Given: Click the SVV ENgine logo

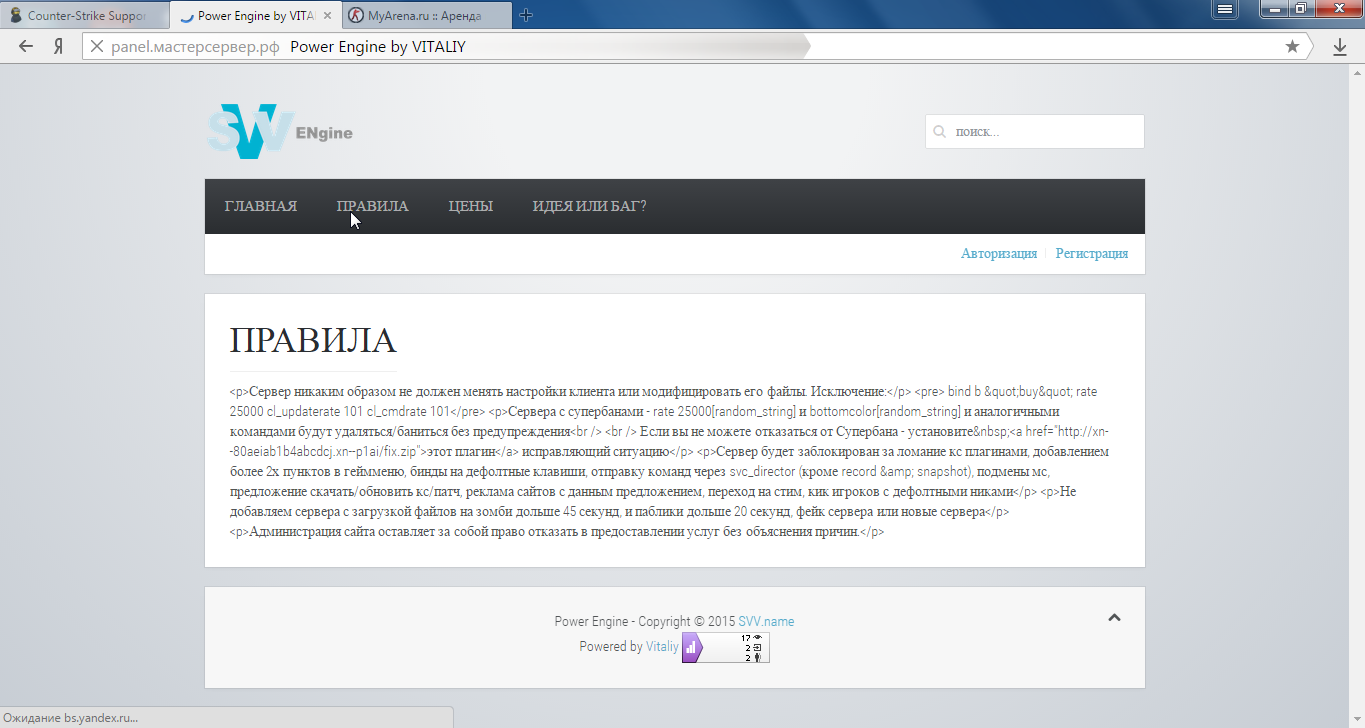Looking at the screenshot, I should [280, 131].
